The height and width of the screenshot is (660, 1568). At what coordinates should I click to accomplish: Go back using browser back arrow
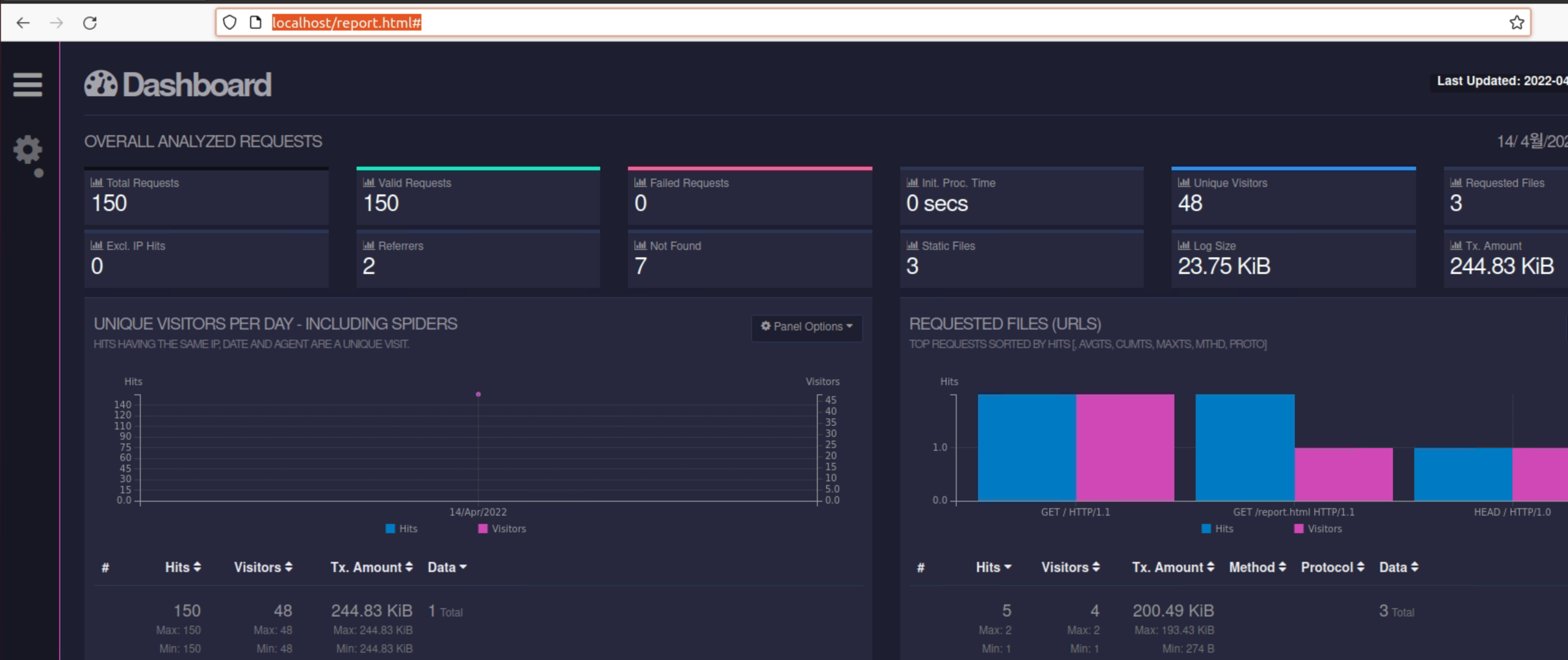(x=23, y=23)
